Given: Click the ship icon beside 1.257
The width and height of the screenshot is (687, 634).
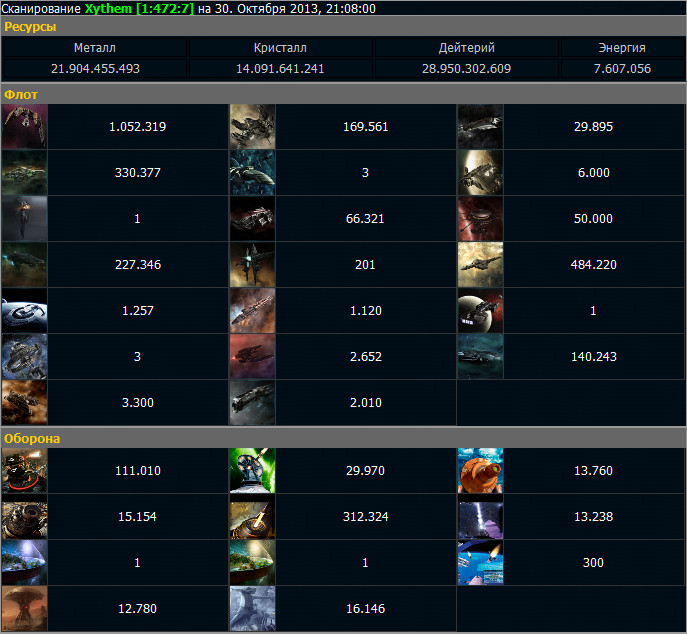Looking at the screenshot, I should tap(25, 311).
